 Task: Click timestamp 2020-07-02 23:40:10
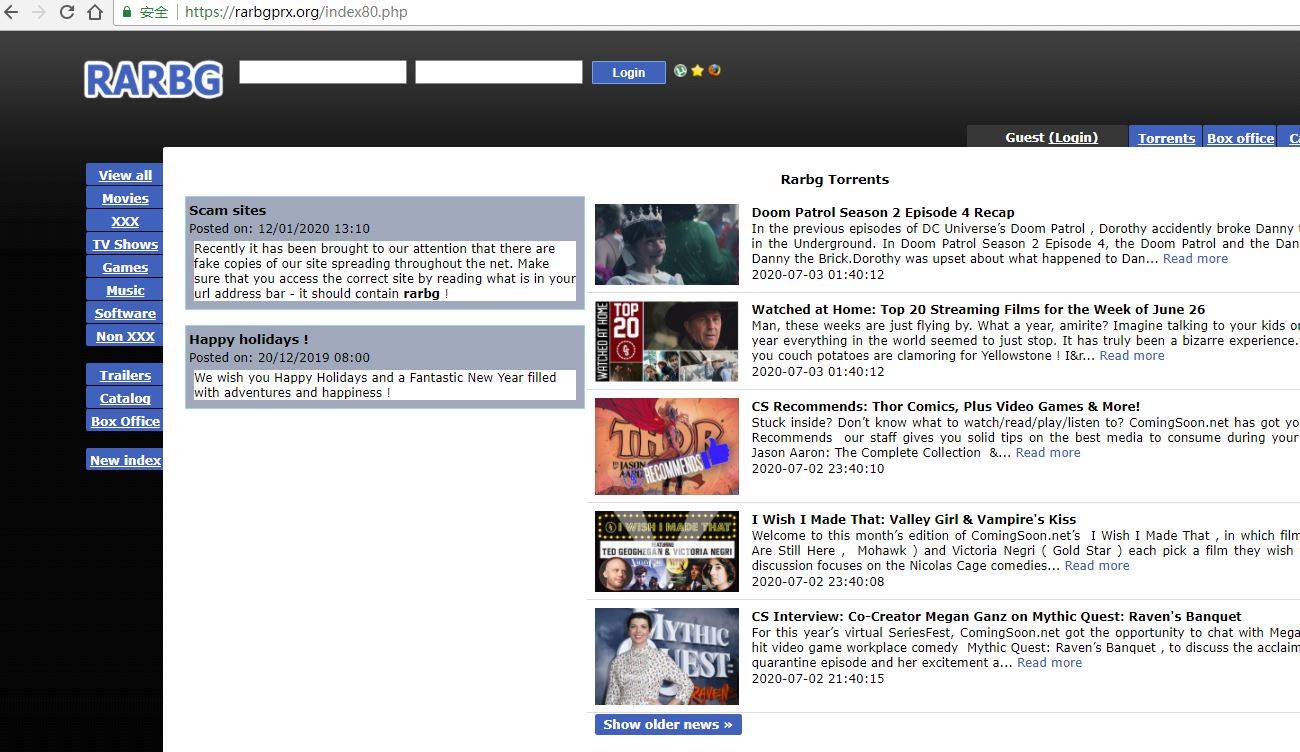coord(818,468)
